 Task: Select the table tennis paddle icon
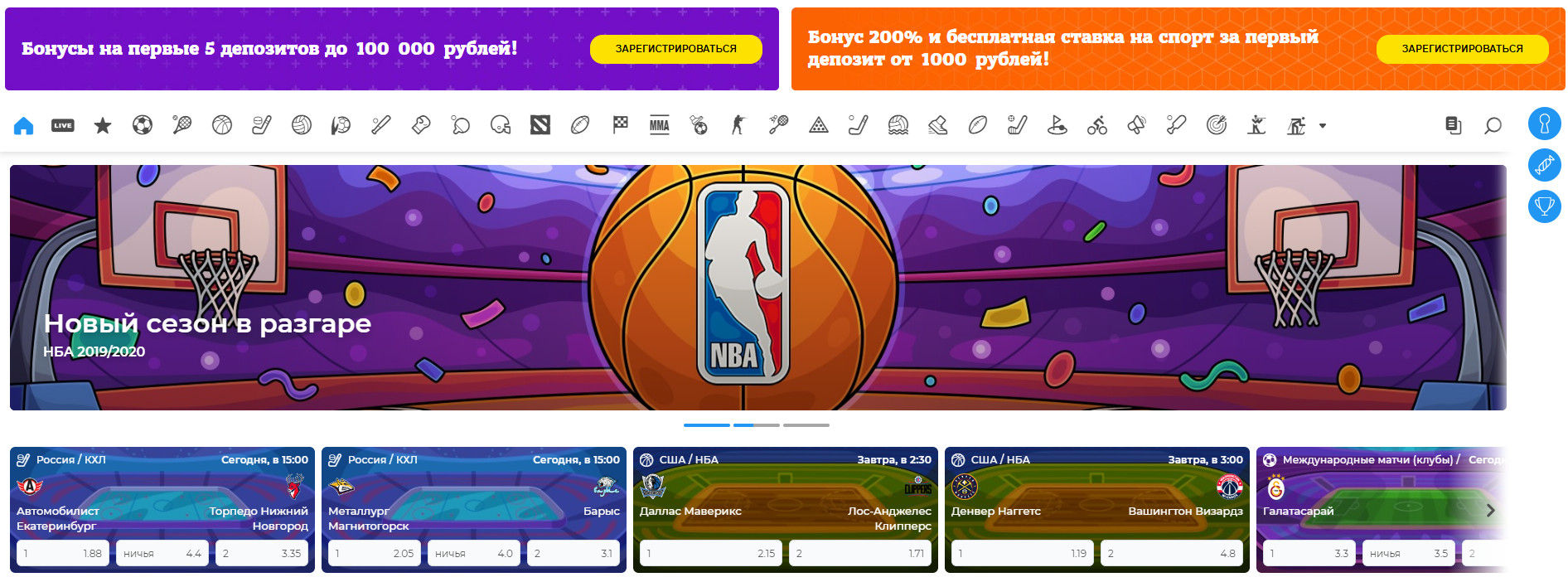coord(461,125)
